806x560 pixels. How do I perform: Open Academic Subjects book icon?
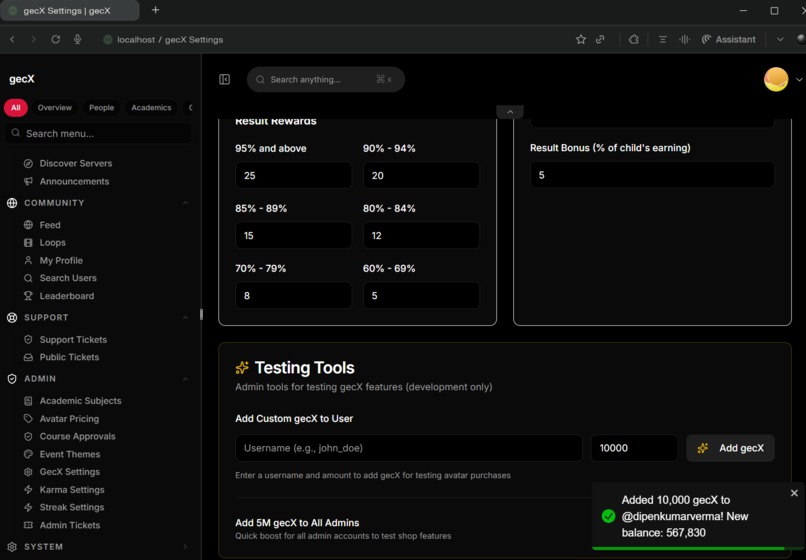point(28,401)
